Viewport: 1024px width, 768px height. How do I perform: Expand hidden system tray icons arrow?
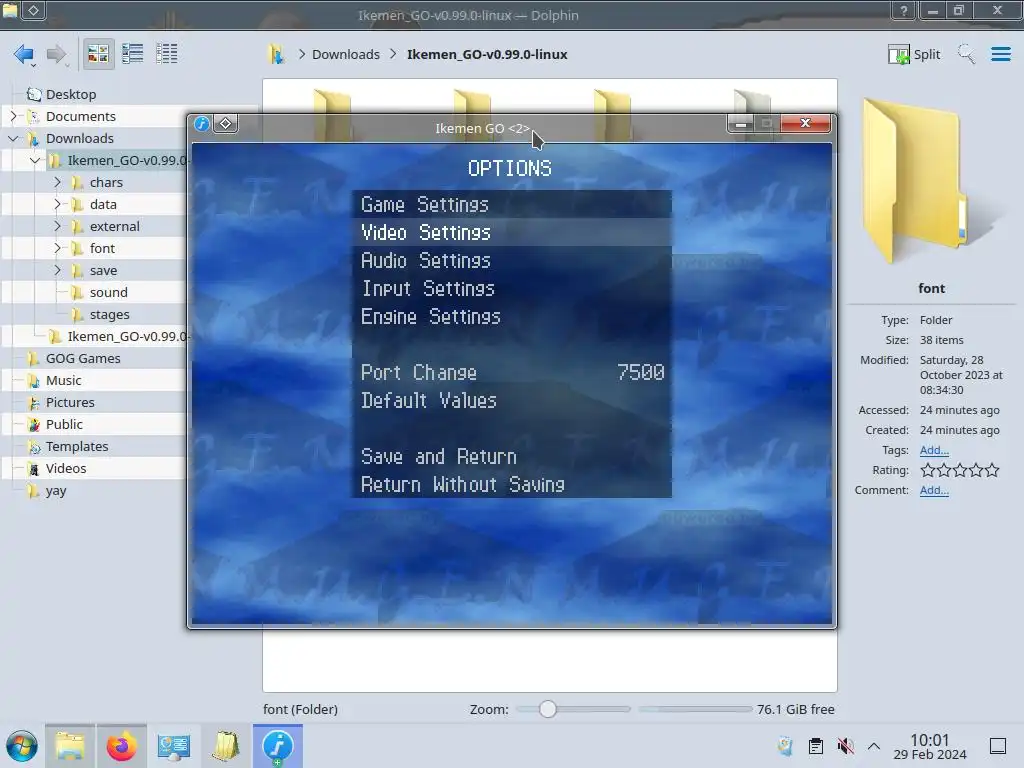[874, 746]
